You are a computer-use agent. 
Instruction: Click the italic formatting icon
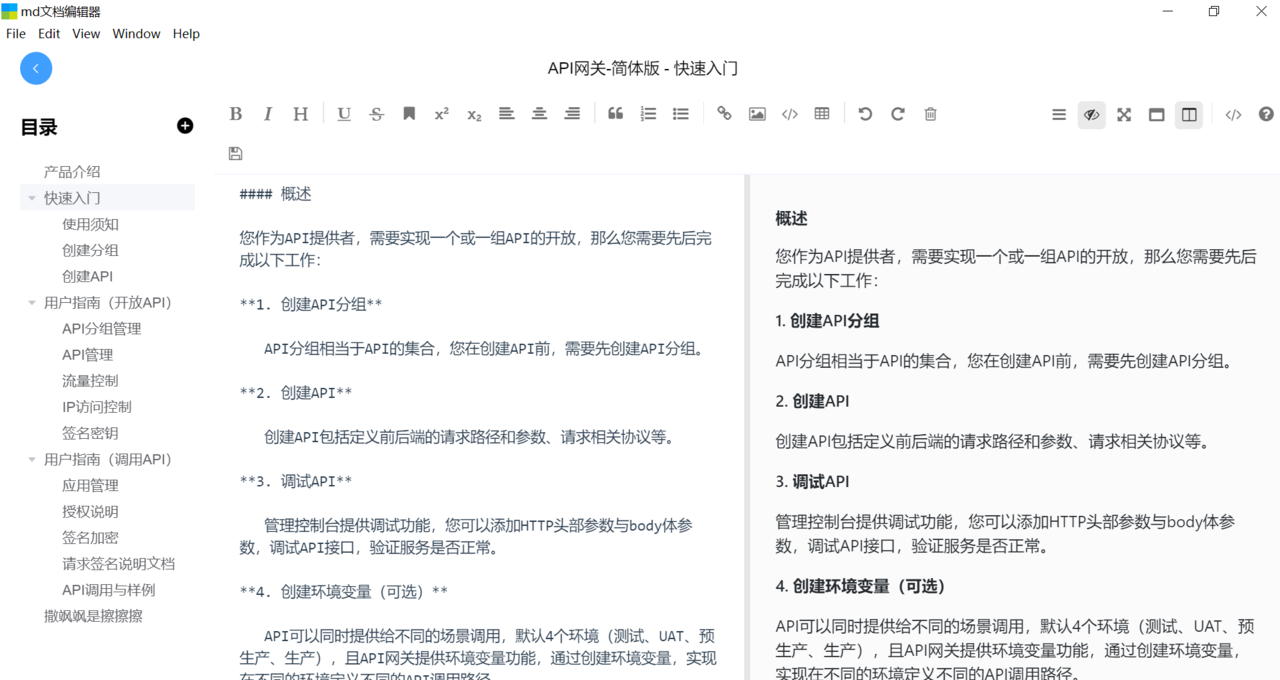(x=268, y=114)
